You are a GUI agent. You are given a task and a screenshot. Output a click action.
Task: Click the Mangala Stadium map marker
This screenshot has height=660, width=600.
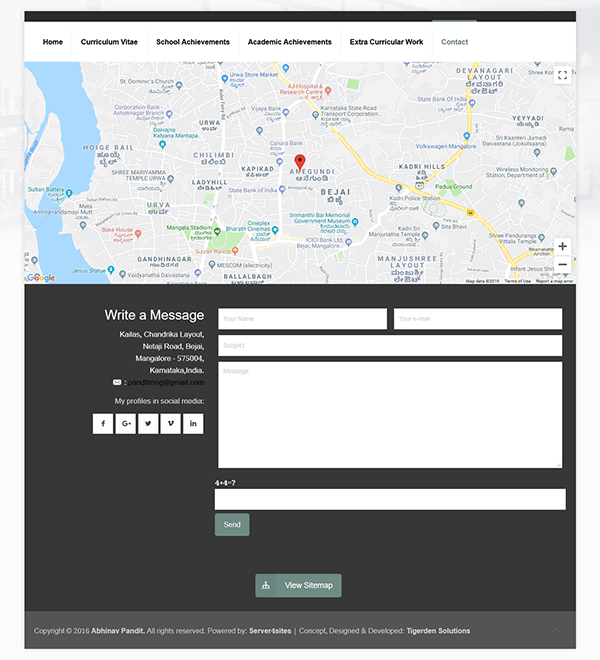(217, 231)
